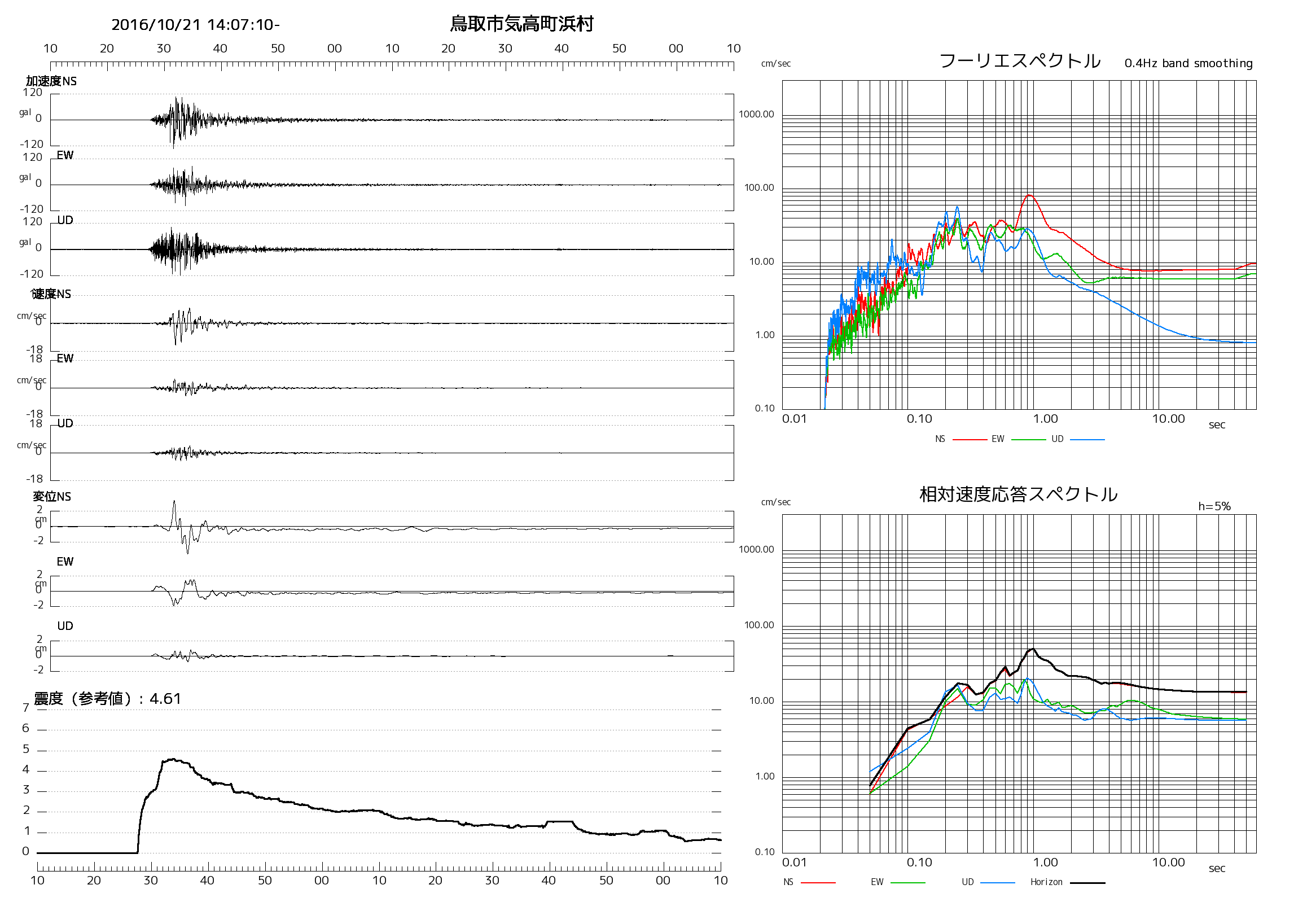Click 0.01 on Fourier spectrum x-axis
The image size is (1307, 924).
tap(794, 419)
